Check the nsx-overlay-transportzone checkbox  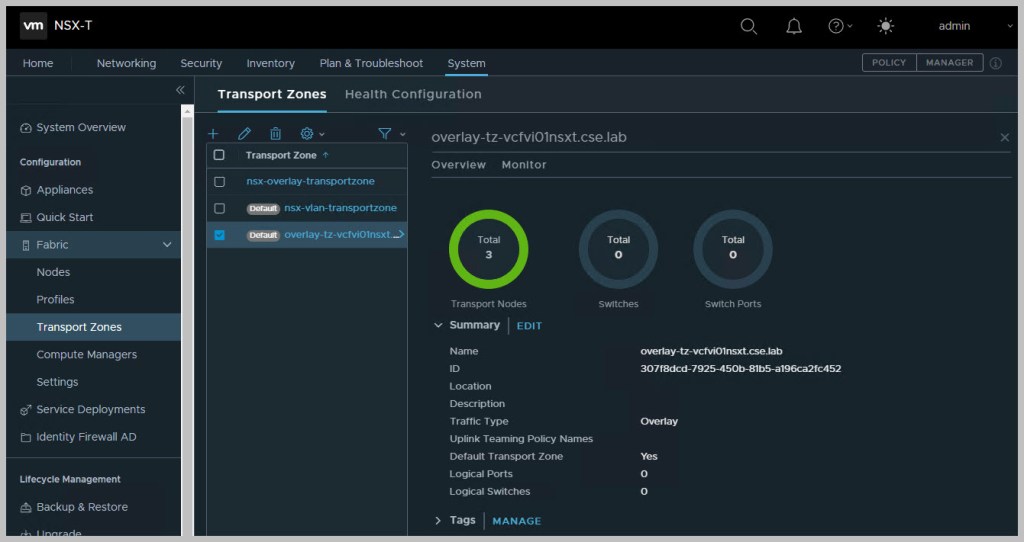click(x=219, y=182)
